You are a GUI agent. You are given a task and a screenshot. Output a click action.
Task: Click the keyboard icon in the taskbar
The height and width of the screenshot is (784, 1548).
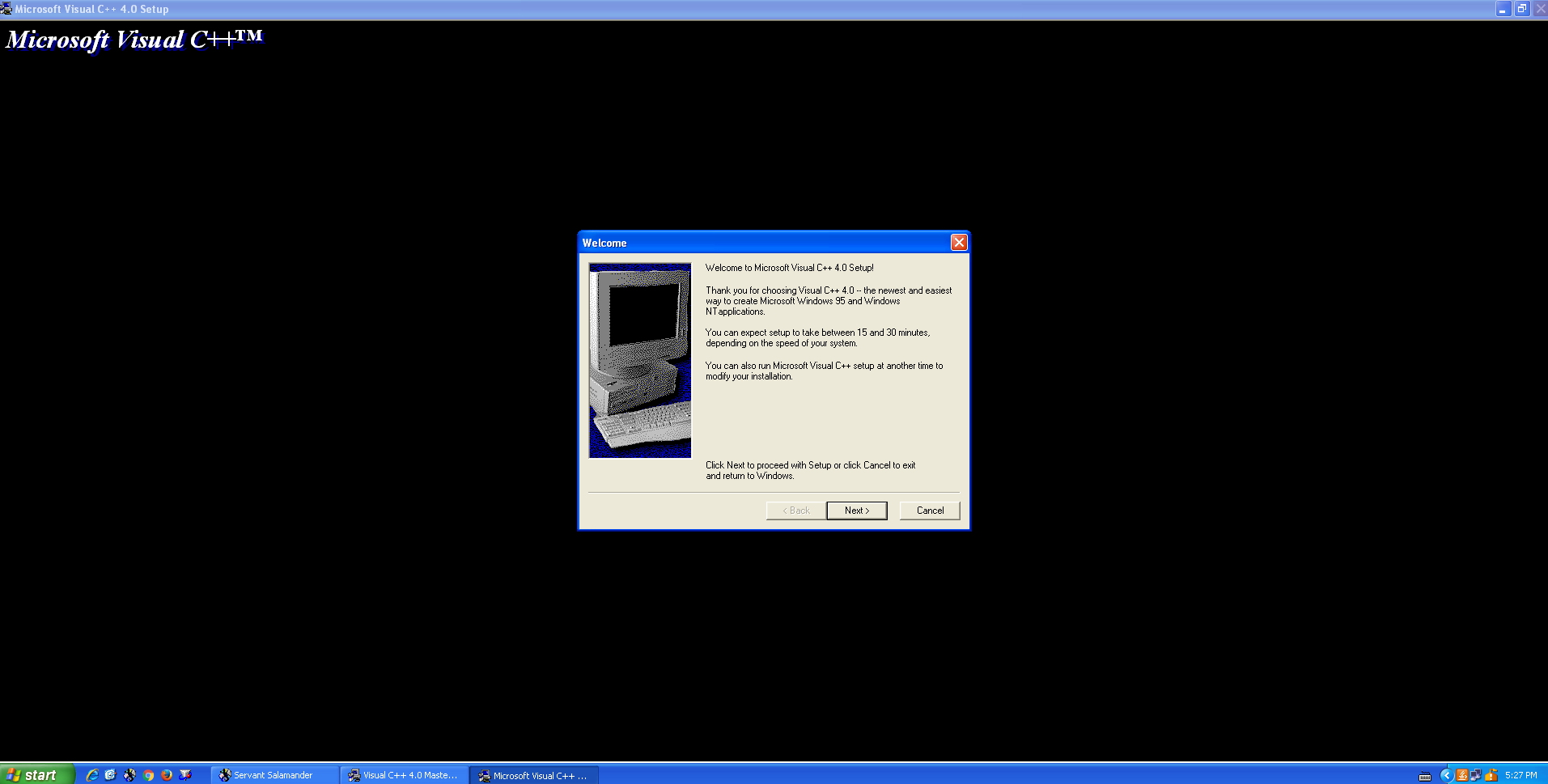1425,777
